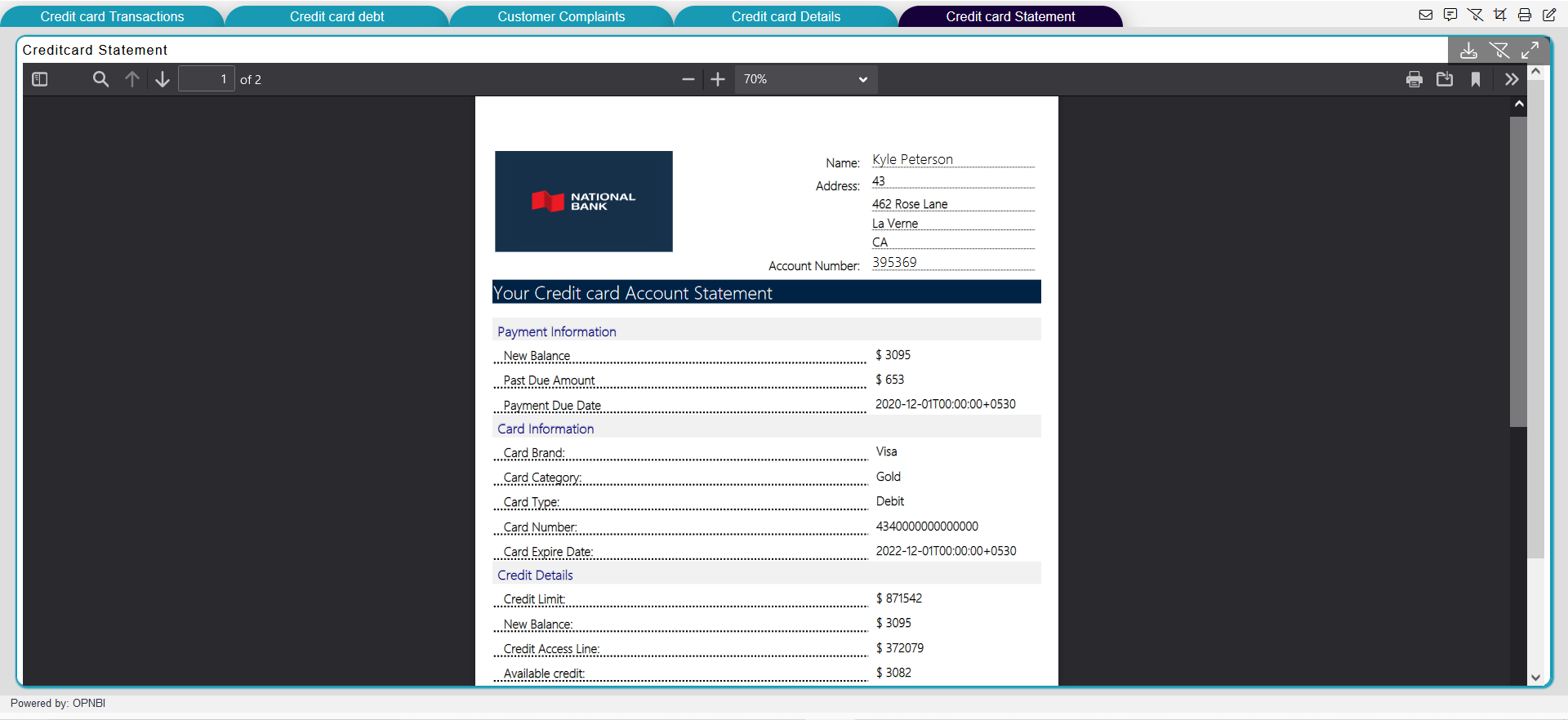Click Credit Access Line value $ 372079
The image size is (1568, 720).
coord(900,648)
